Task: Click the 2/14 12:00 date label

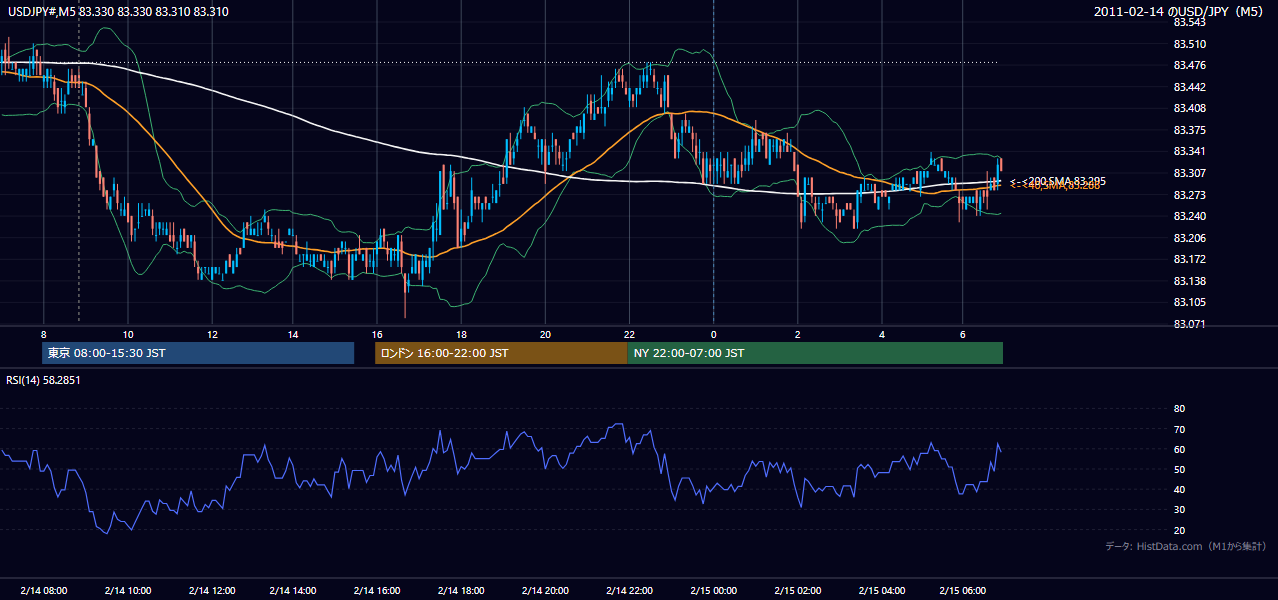Action: 211,591
